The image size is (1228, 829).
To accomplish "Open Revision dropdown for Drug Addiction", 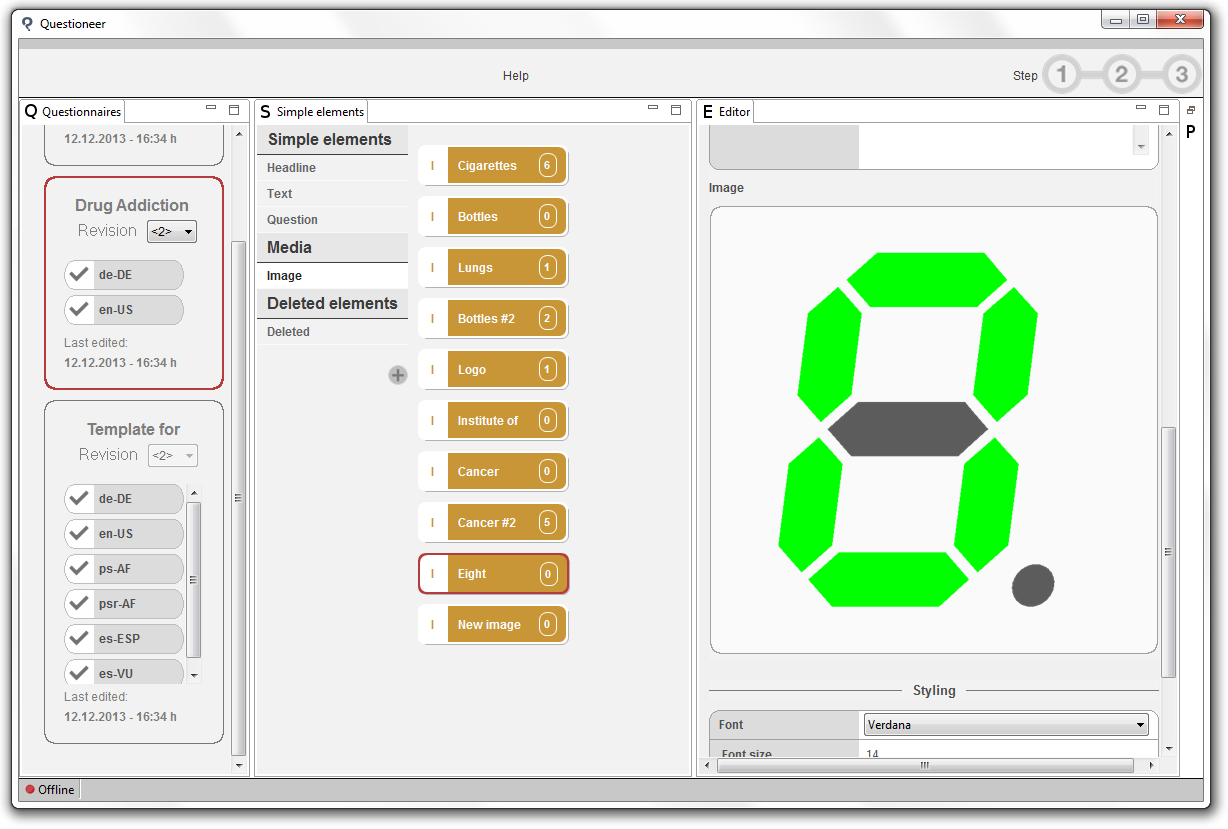I will 172,232.
